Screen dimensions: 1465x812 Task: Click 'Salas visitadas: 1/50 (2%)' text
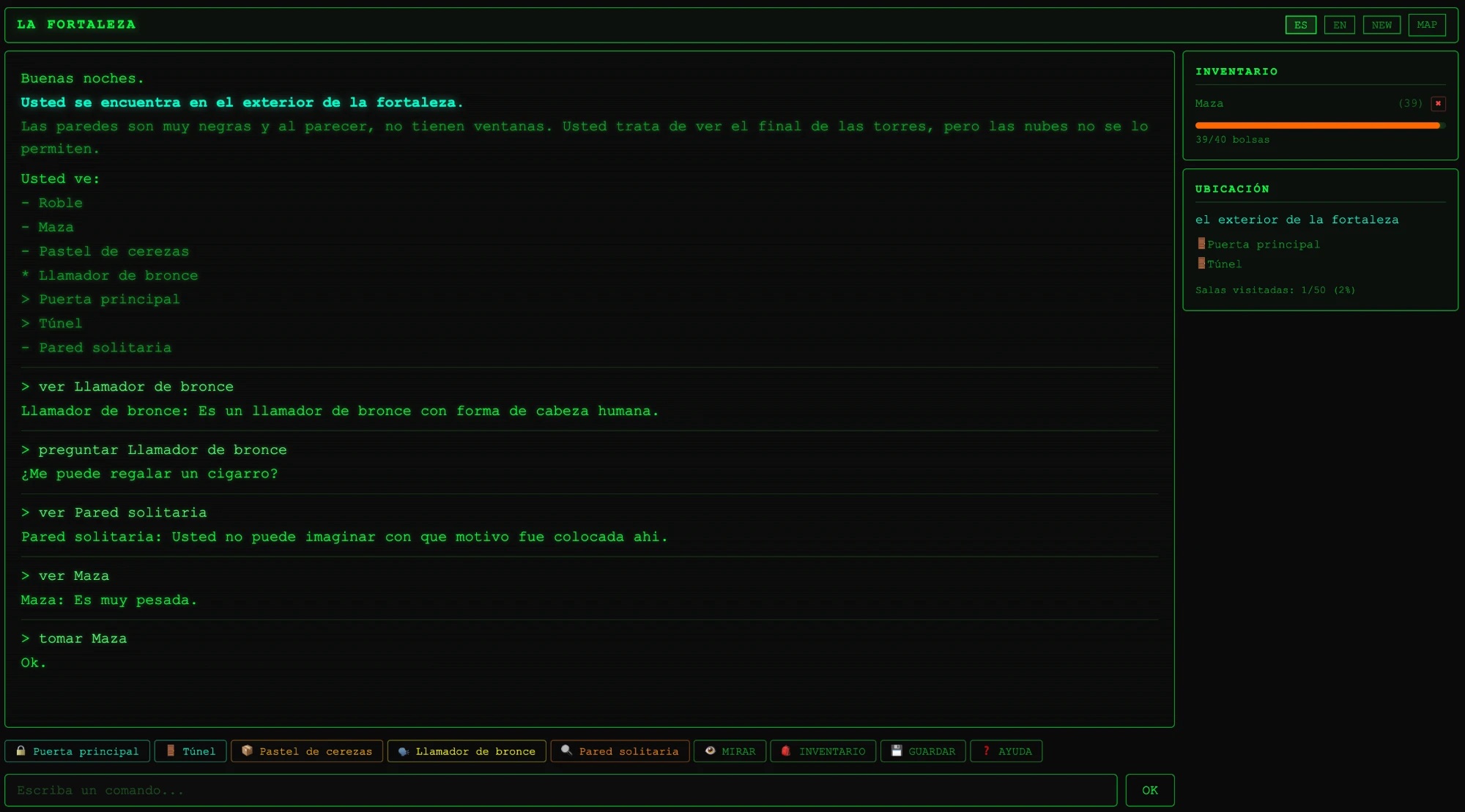tap(1275, 290)
